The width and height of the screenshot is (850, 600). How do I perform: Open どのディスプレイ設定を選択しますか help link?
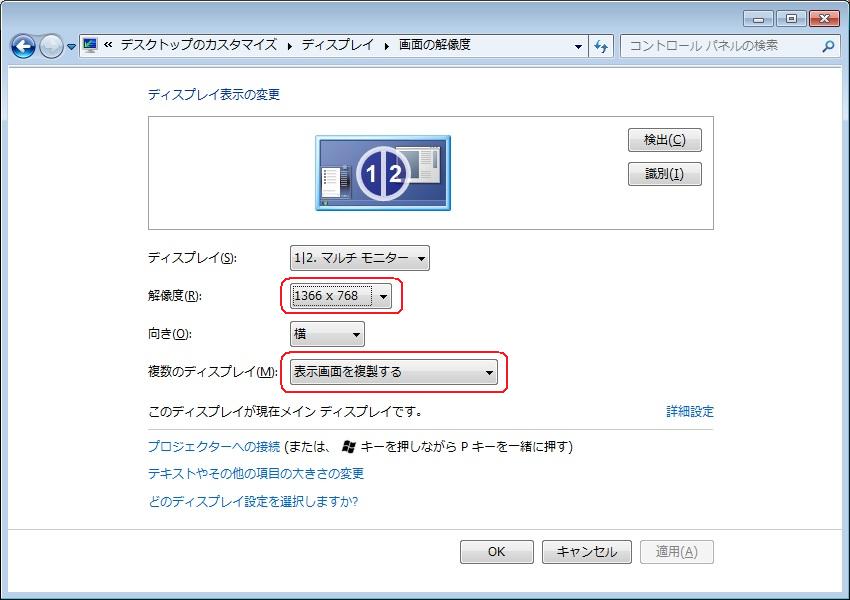point(252,501)
